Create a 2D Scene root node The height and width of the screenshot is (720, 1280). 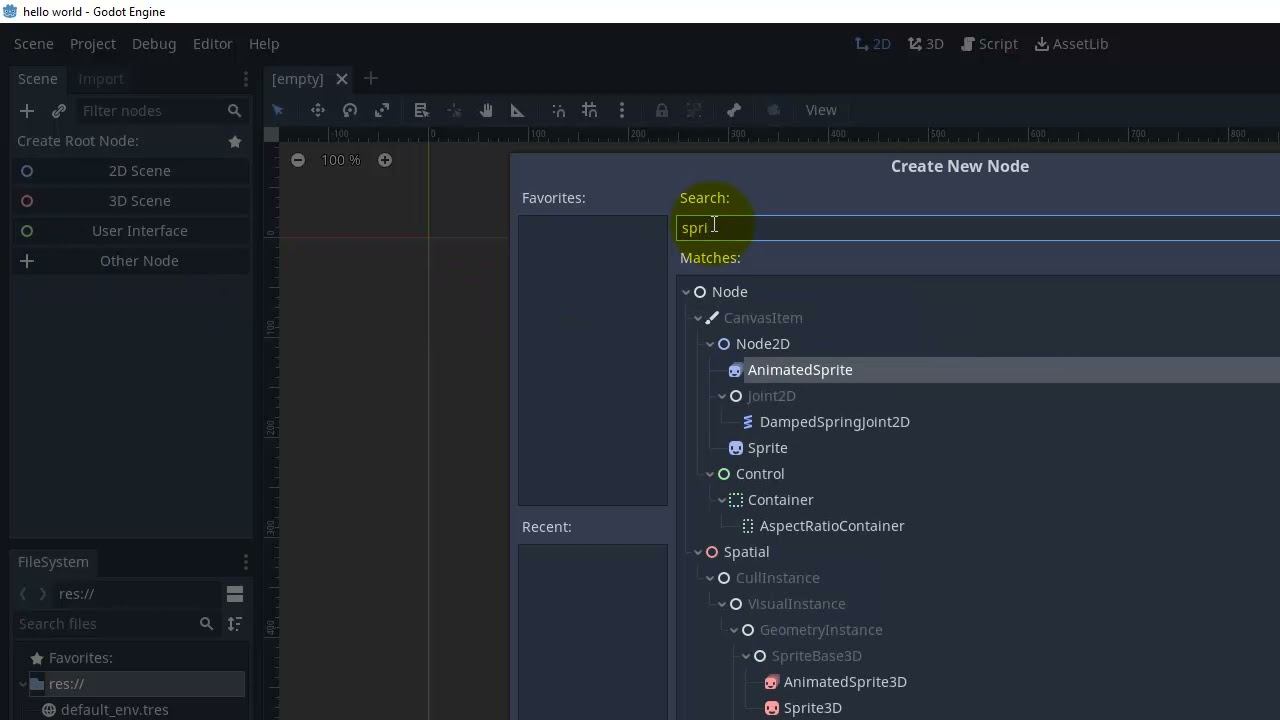[130, 171]
